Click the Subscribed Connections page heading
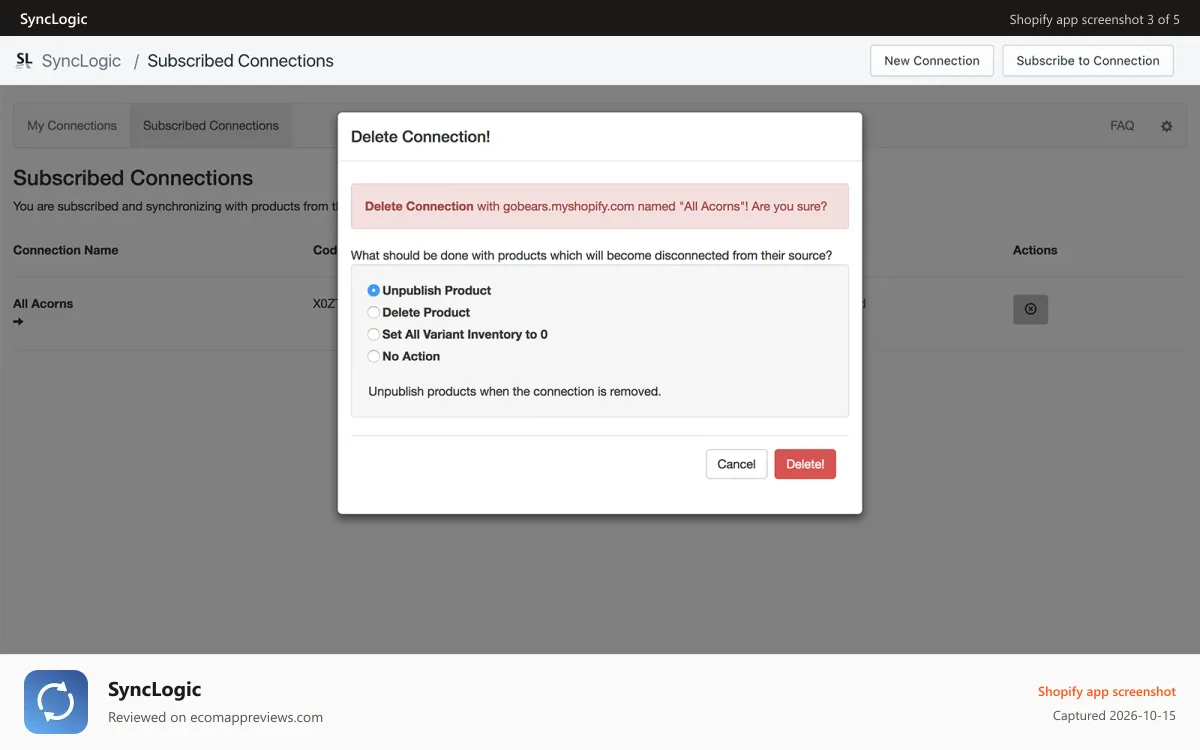The image size is (1200, 750). click(133, 178)
